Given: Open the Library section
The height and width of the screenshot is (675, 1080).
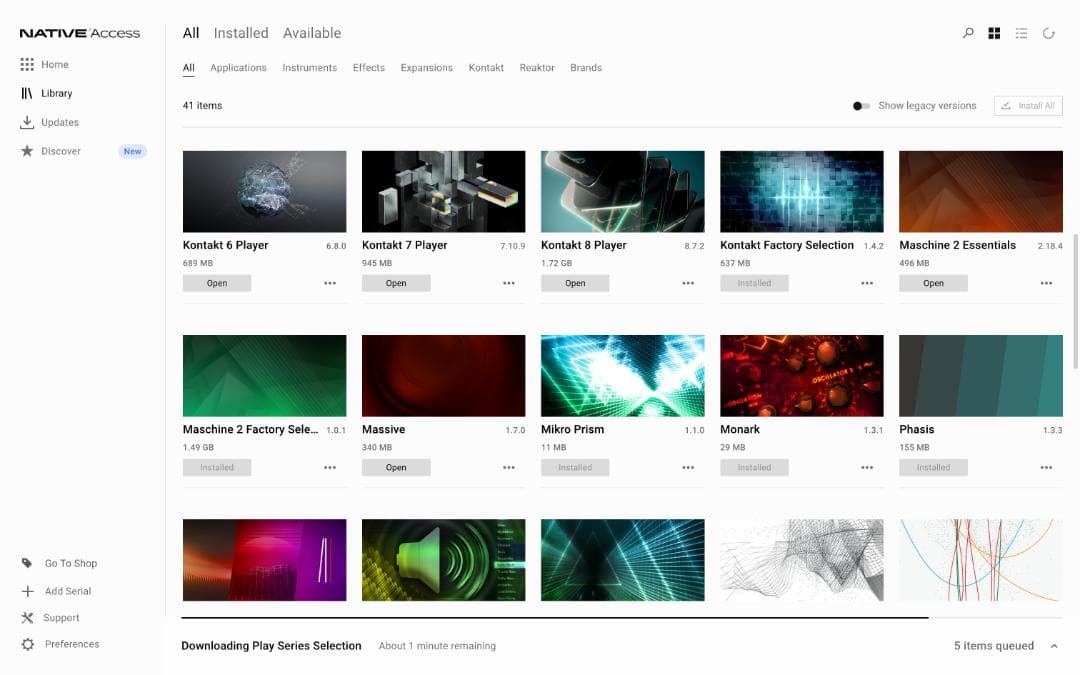Looking at the screenshot, I should coord(56,93).
